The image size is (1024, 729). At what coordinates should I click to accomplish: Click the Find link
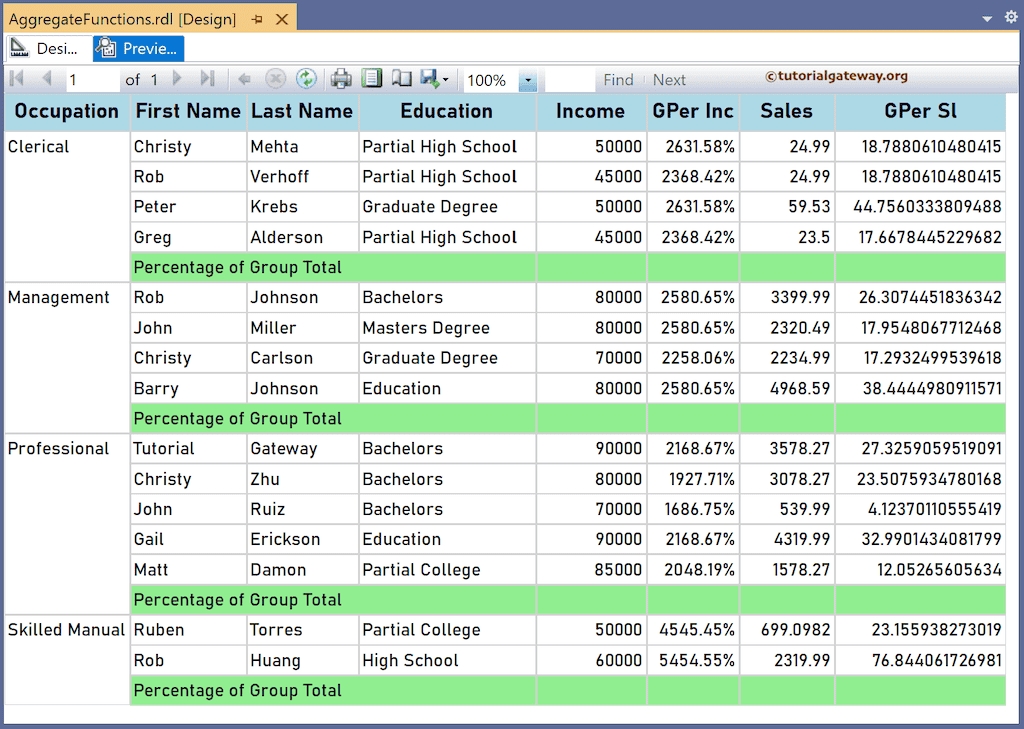point(618,79)
